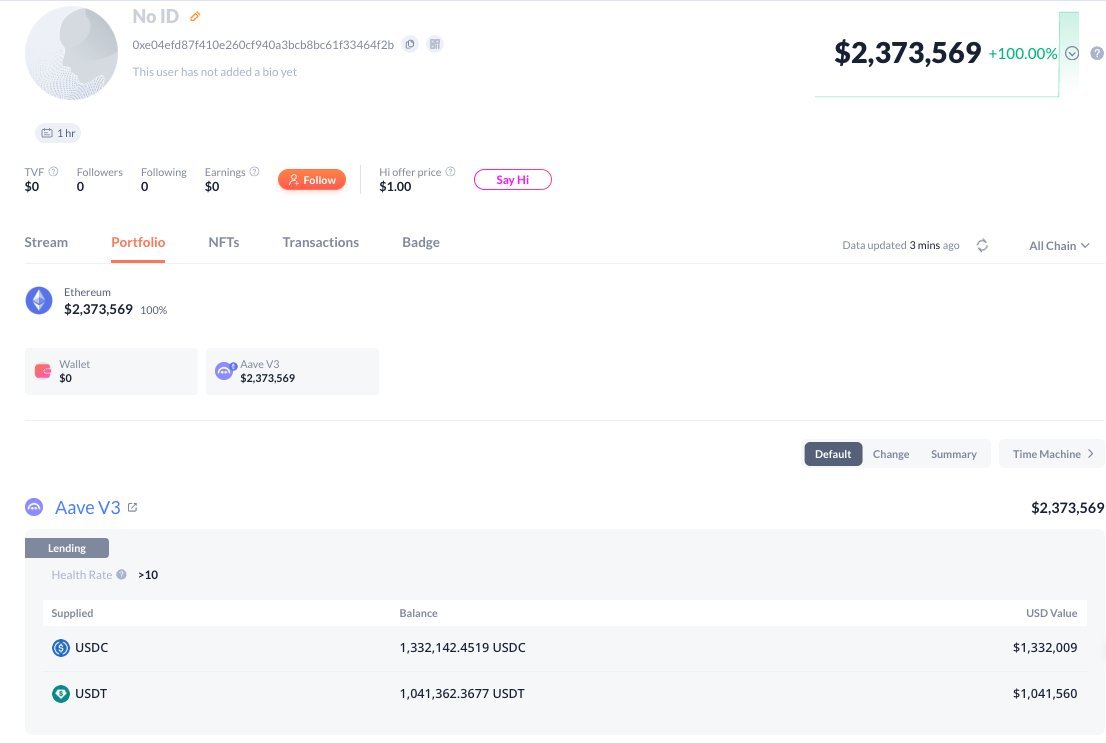Click the Aave V3 section total $2,373,569

coord(1067,508)
